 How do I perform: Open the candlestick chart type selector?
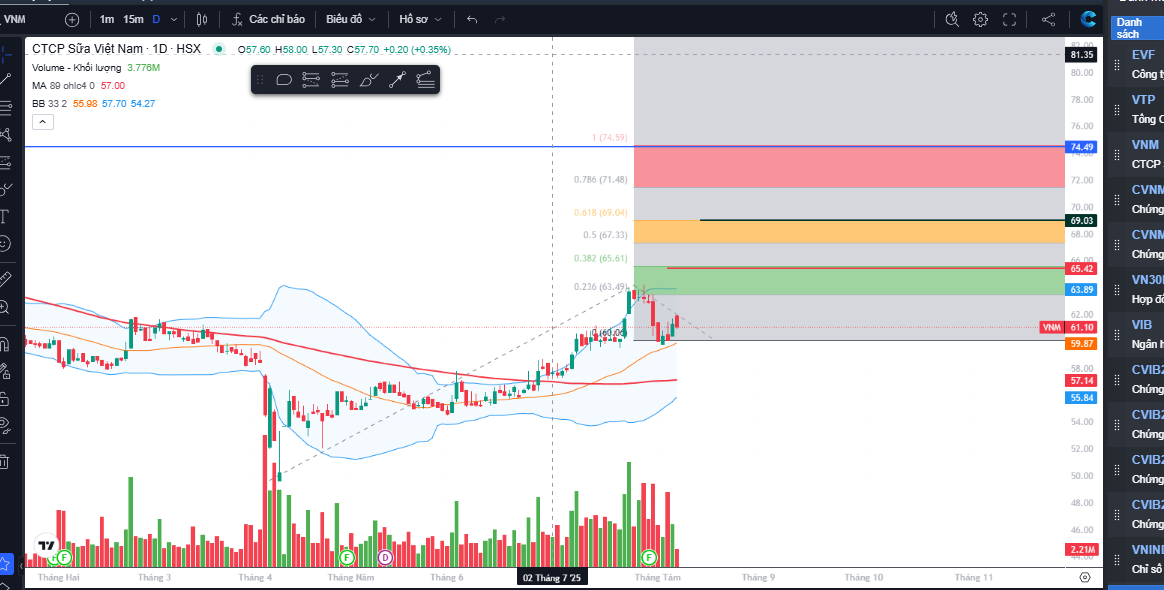(202, 19)
